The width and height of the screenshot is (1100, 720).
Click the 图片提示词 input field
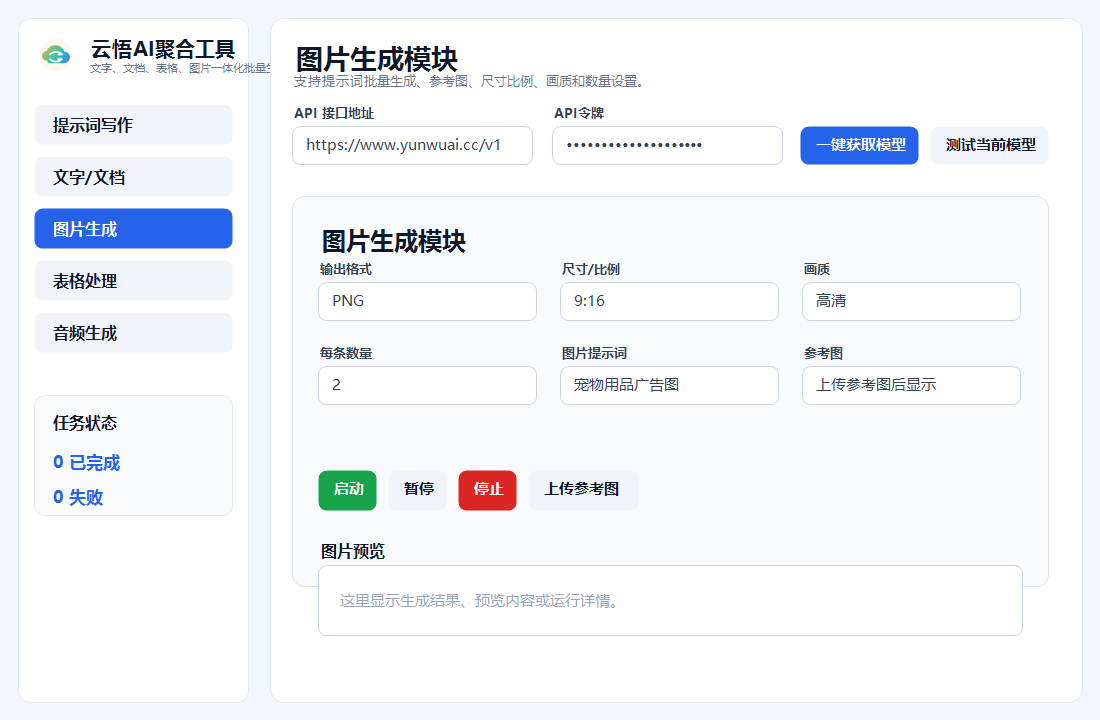(669, 385)
